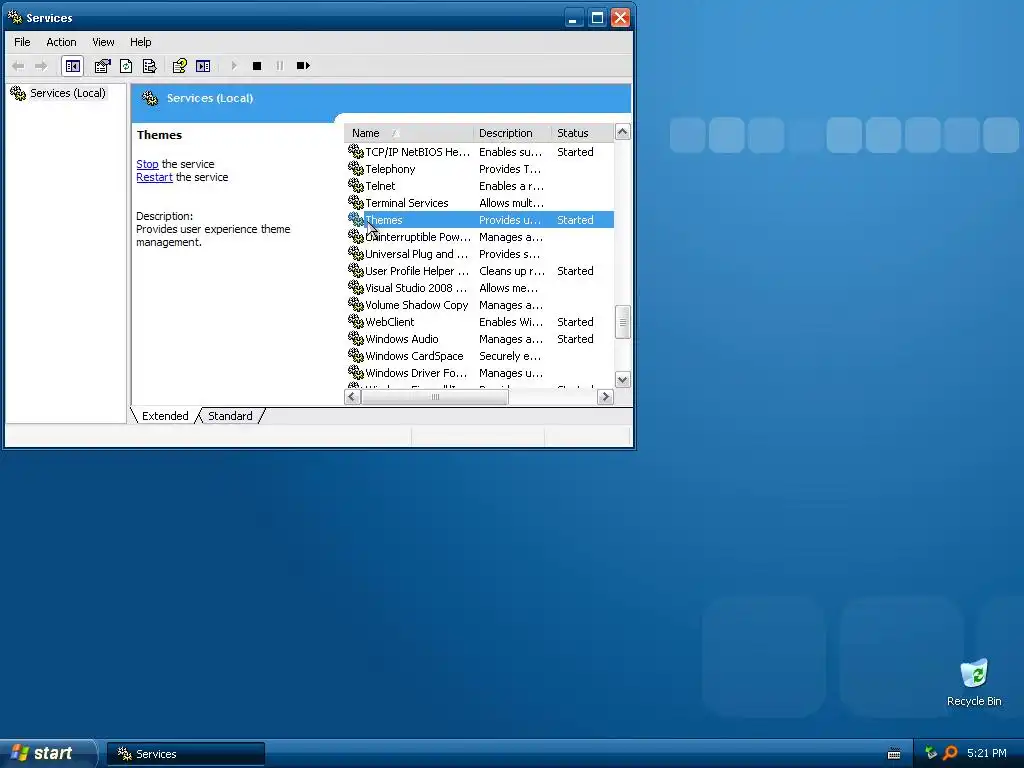The width and height of the screenshot is (1024, 768).
Task: Open the View menu
Action: click(x=103, y=42)
